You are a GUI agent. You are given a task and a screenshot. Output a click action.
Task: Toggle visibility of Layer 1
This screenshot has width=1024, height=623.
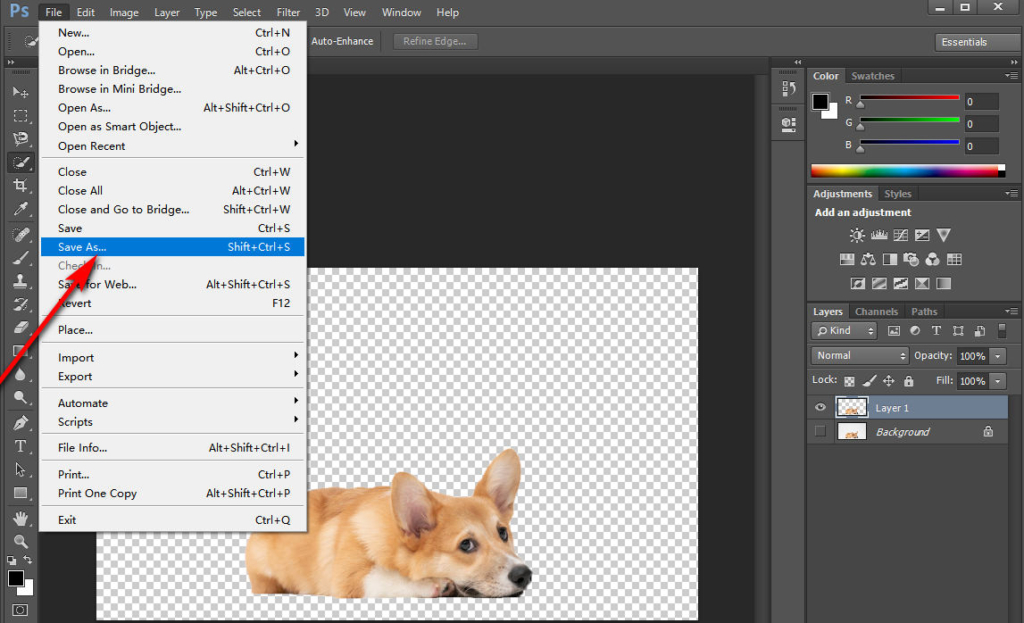click(820, 407)
